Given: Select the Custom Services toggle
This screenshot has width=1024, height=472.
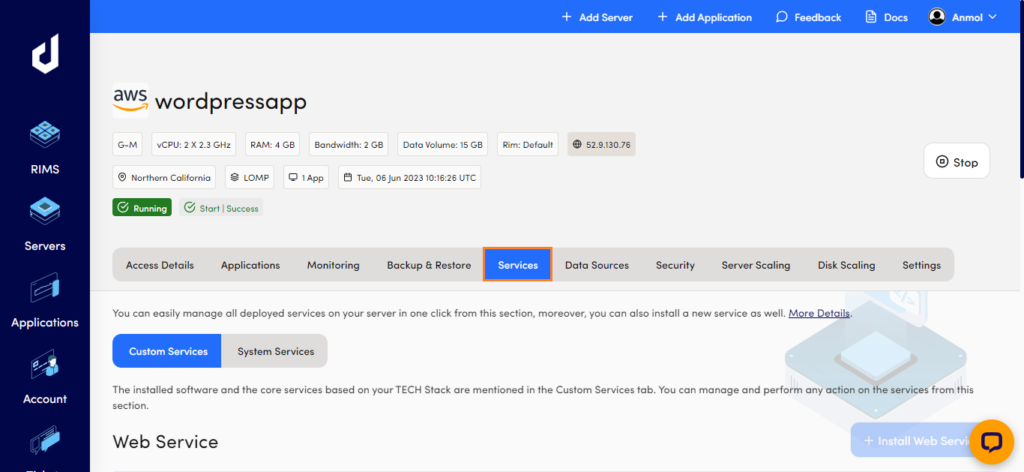Looking at the screenshot, I should 168,351.
